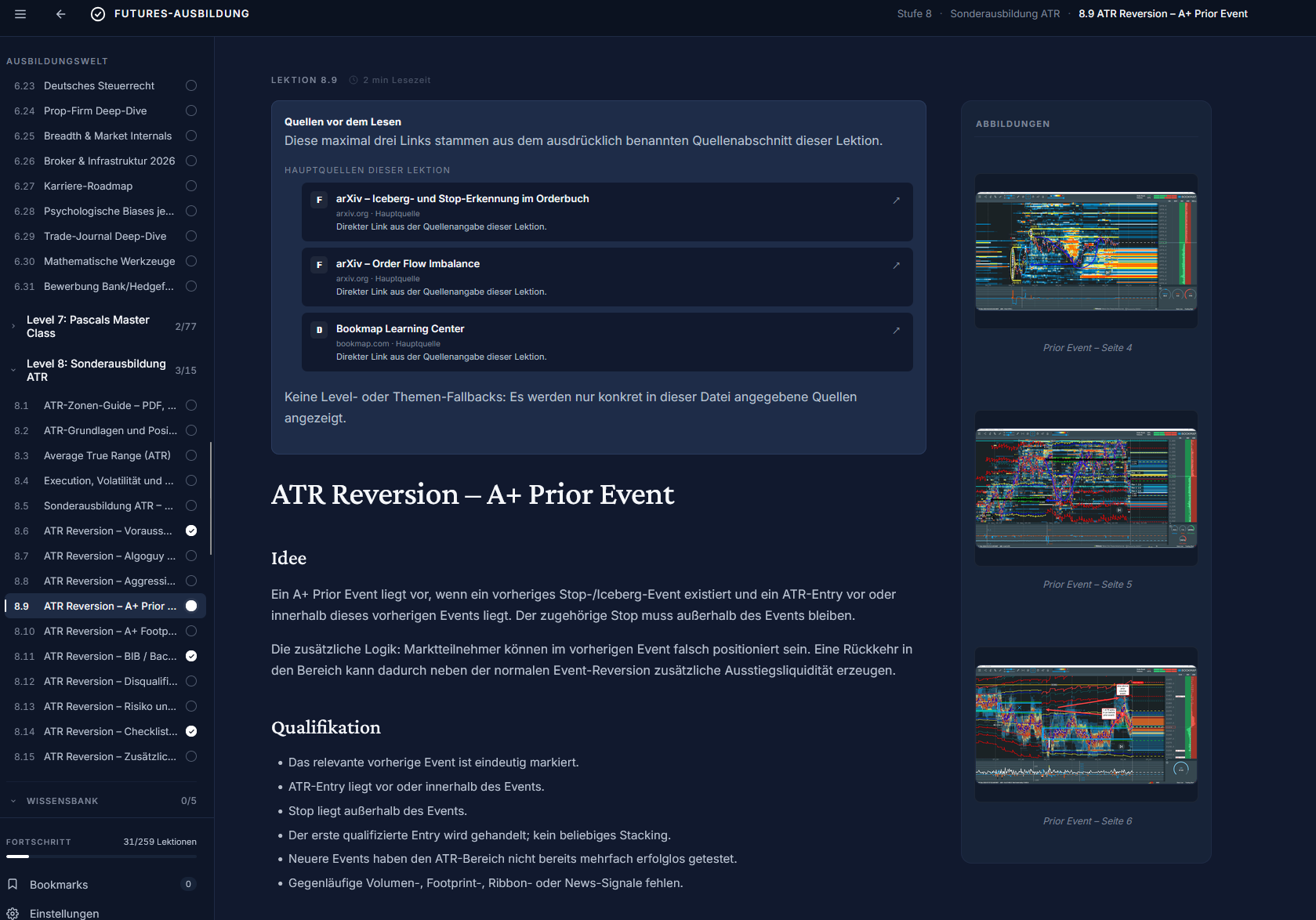Open lesson 8.12 ATR Reversion – Disqualifi...
The height and width of the screenshot is (920, 1316).
pyautogui.click(x=105, y=681)
